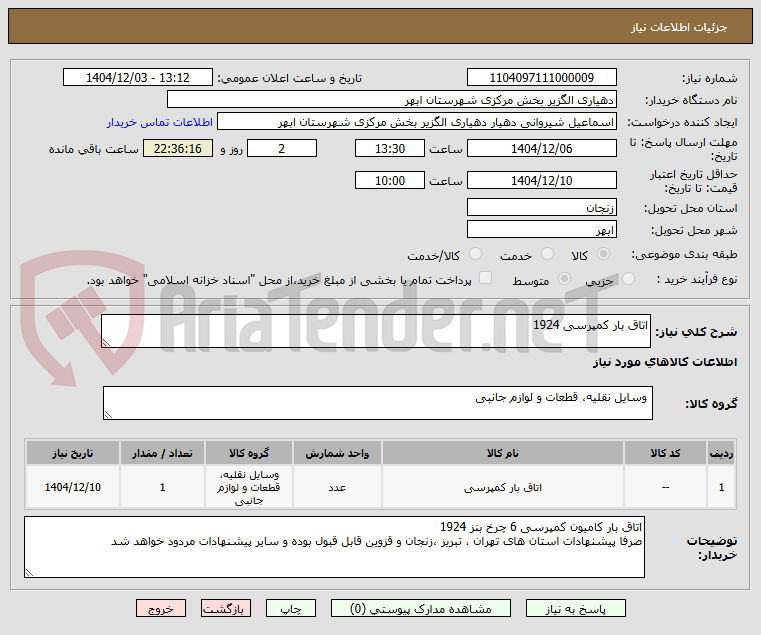
Task: Click price validity date 1404/12/10 field
Action: 542,181
